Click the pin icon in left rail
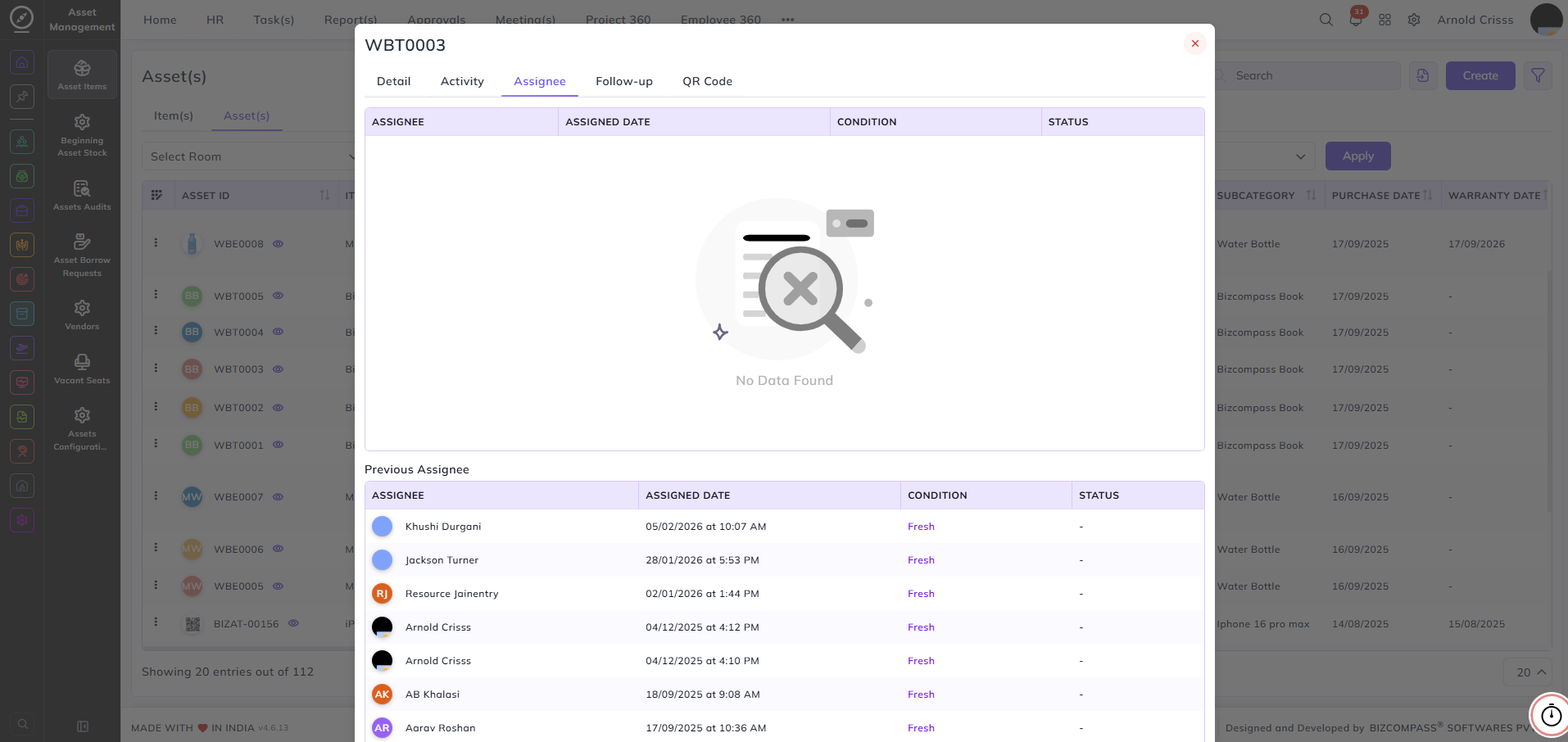 [22, 97]
